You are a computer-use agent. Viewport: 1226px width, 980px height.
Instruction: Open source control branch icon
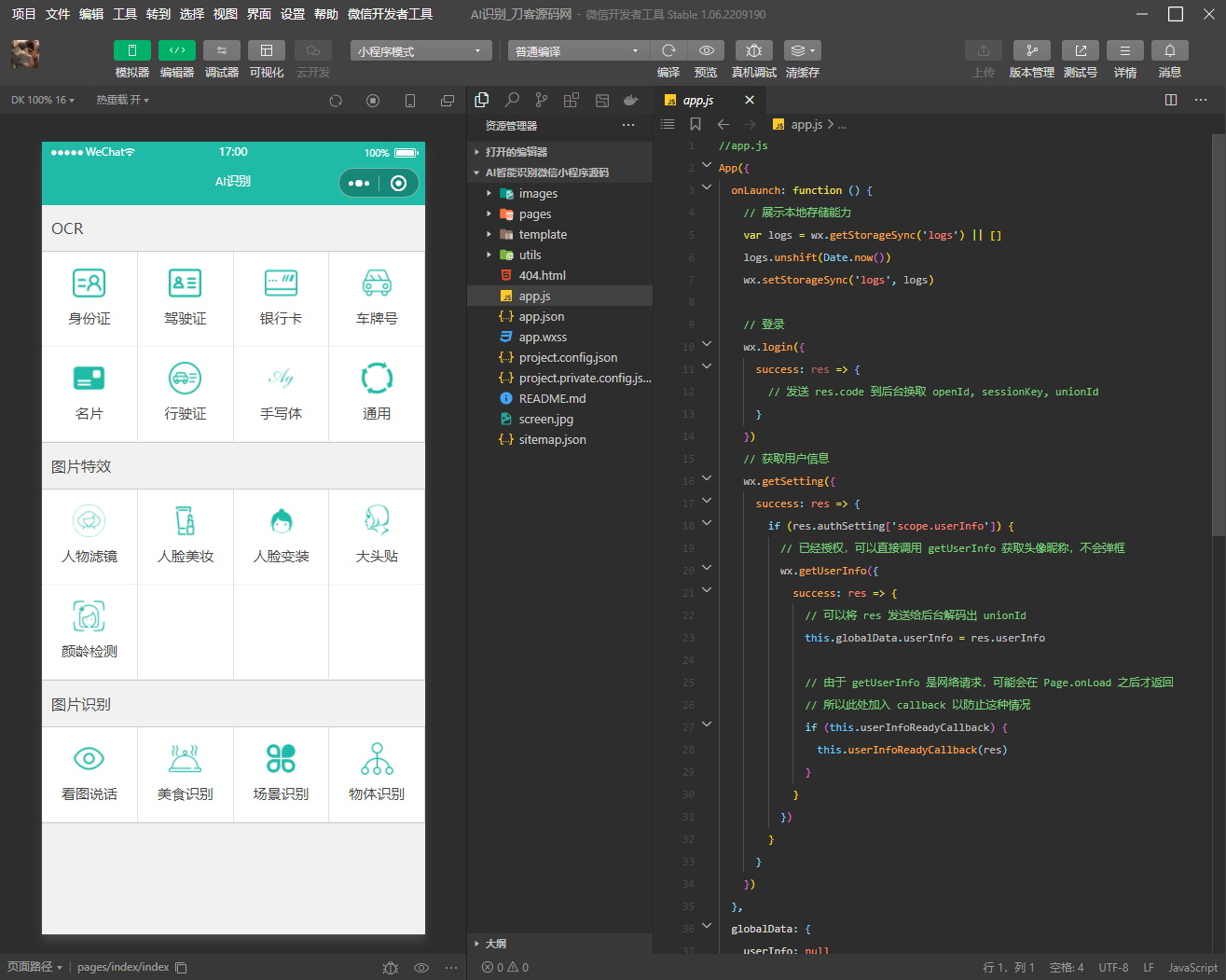click(542, 100)
